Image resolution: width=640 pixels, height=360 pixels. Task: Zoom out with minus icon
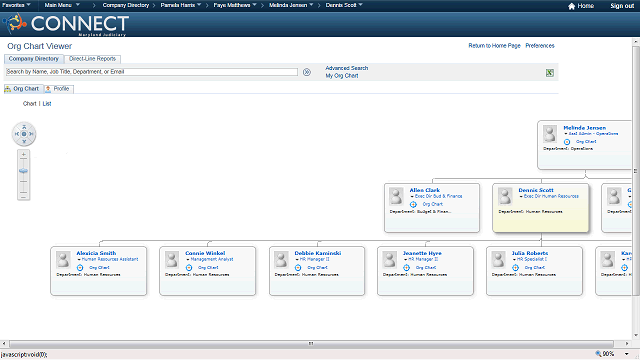(24, 197)
